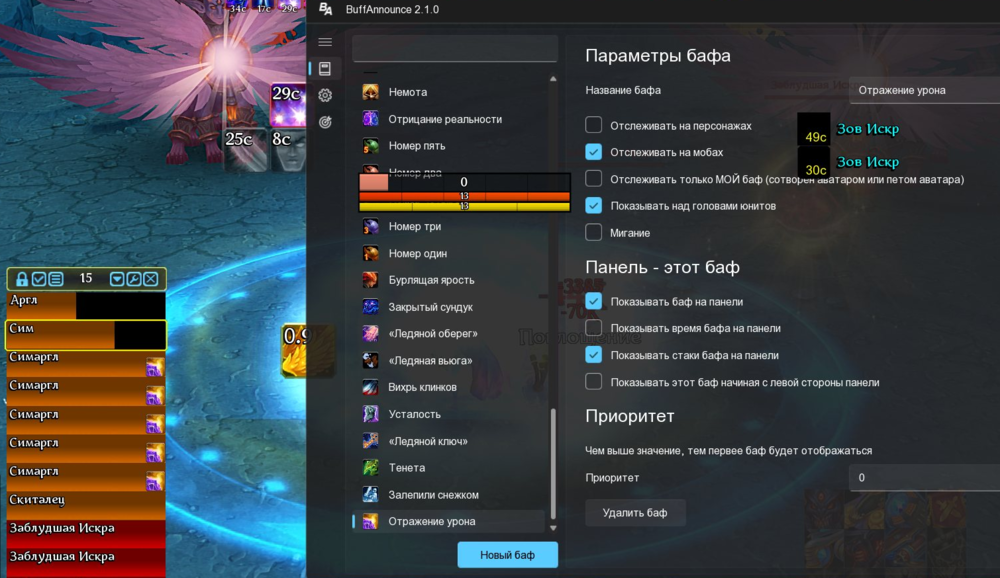Image resolution: width=1000 pixels, height=578 pixels.
Task: Enable 'Показывать время бафа на панели'
Action: tap(594, 328)
